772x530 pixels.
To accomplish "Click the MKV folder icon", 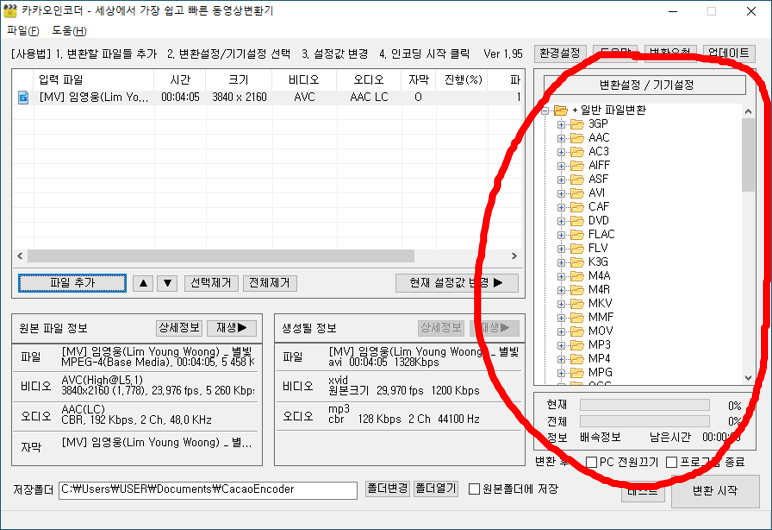I will pos(577,303).
